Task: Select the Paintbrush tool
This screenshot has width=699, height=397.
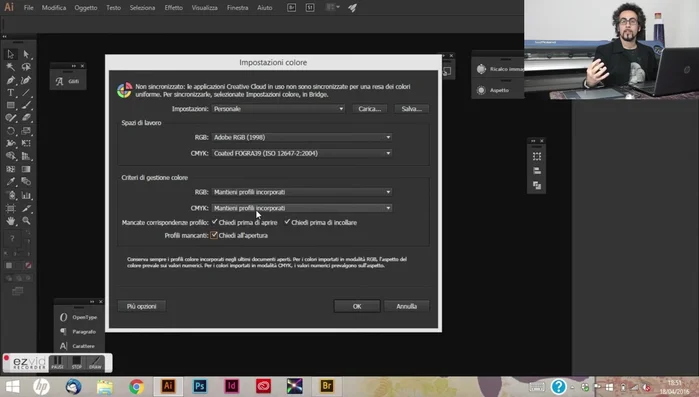Action: pos(26,105)
